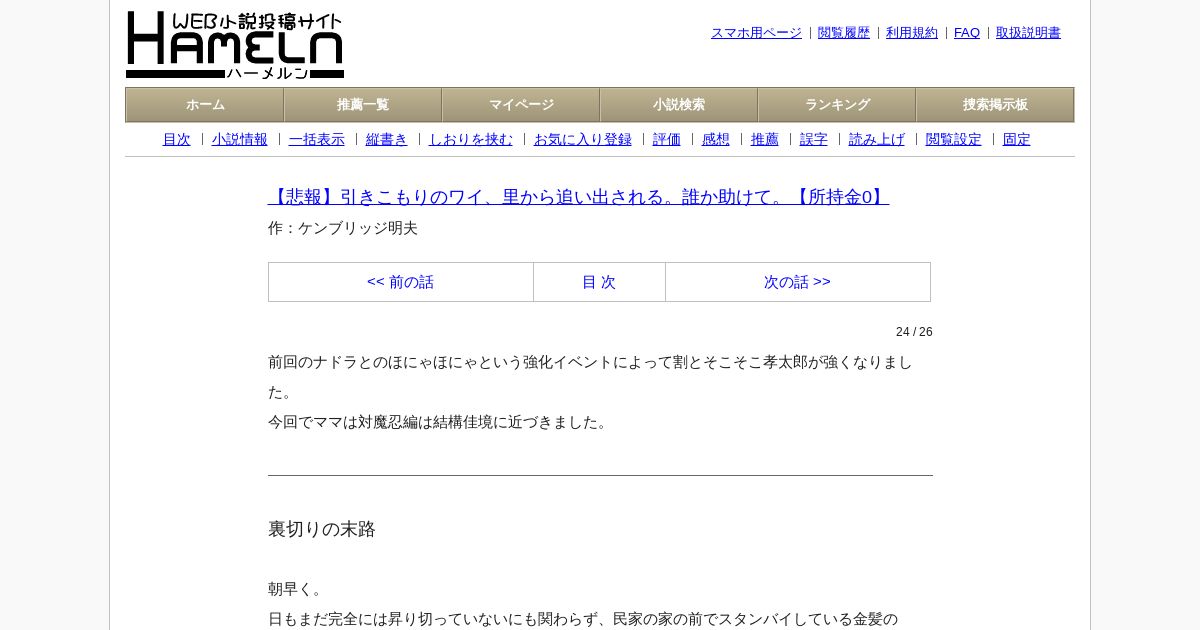Open the スマホ用ページ link

click(x=756, y=33)
